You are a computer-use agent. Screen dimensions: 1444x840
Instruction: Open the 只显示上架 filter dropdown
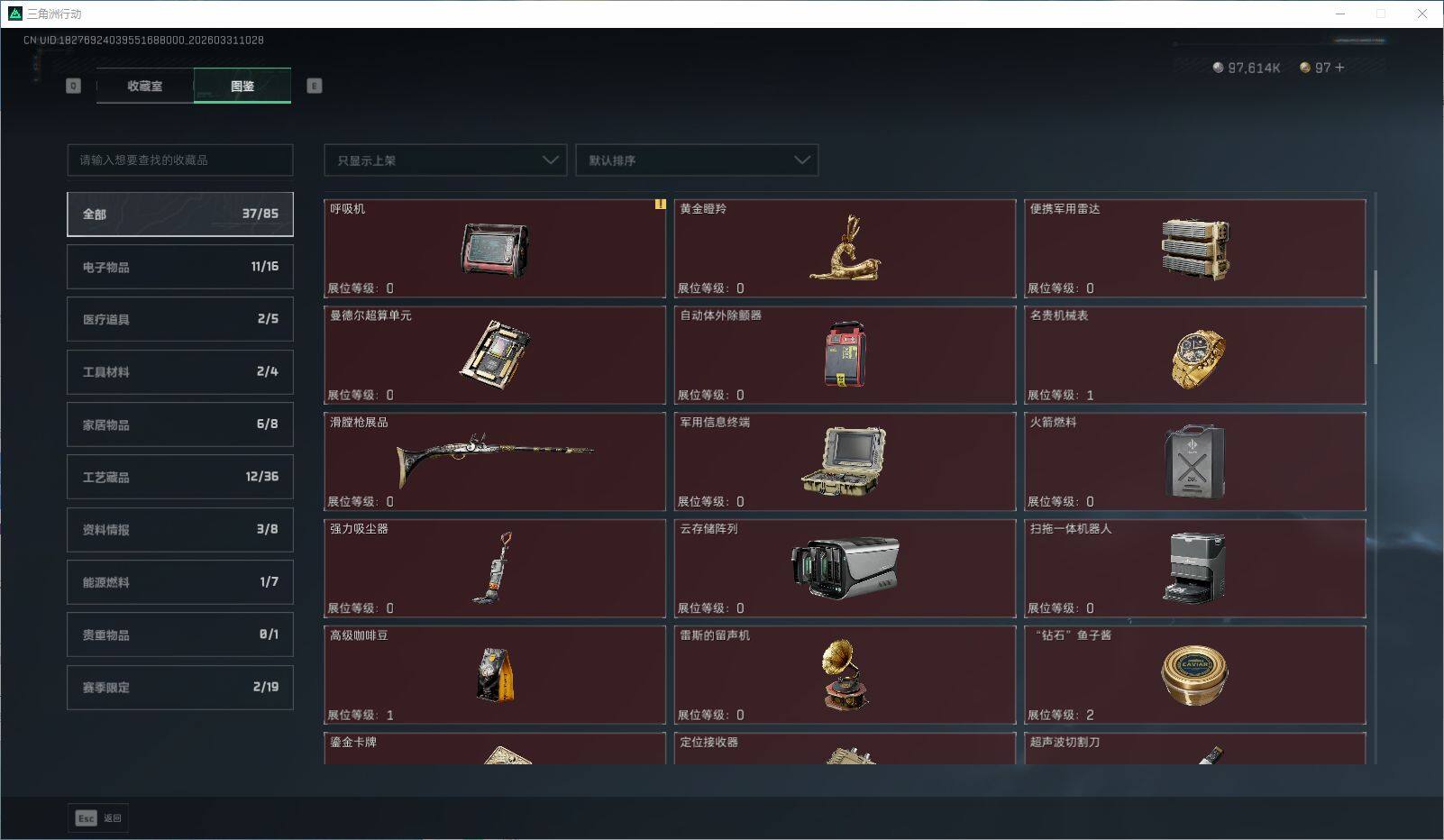[444, 160]
